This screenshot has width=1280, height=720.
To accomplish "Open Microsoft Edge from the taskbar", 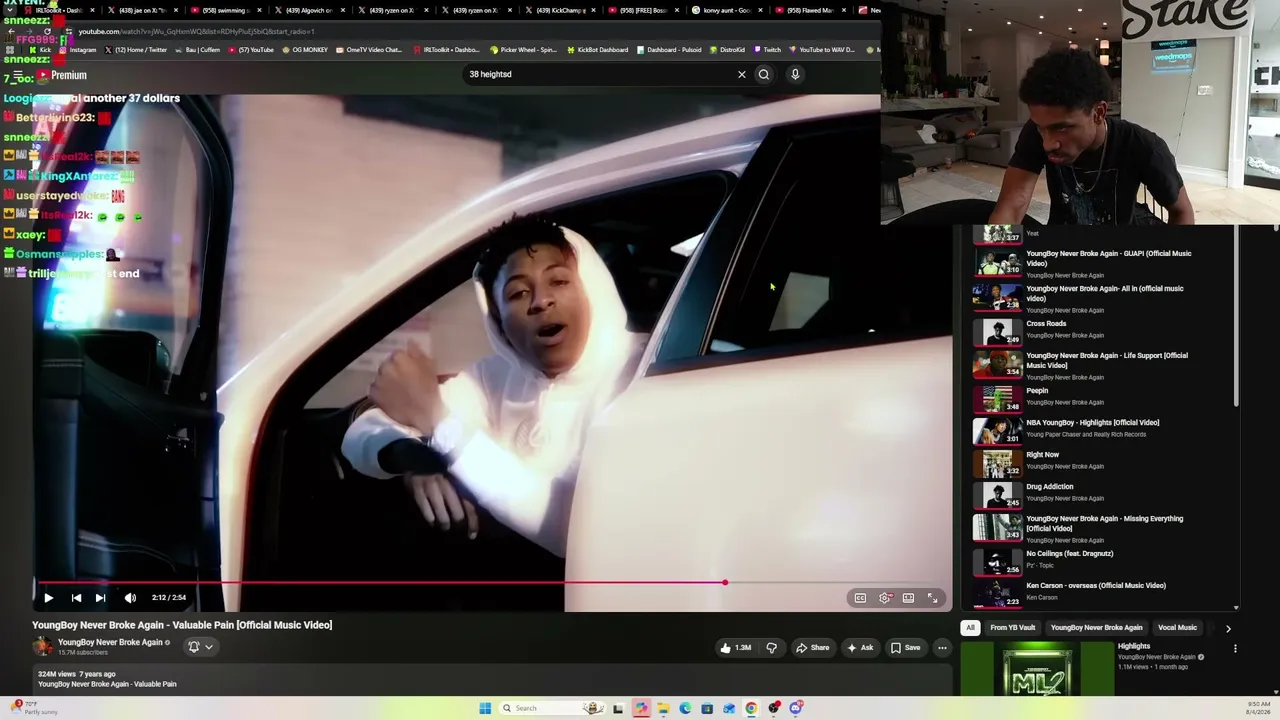I will [x=685, y=708].
